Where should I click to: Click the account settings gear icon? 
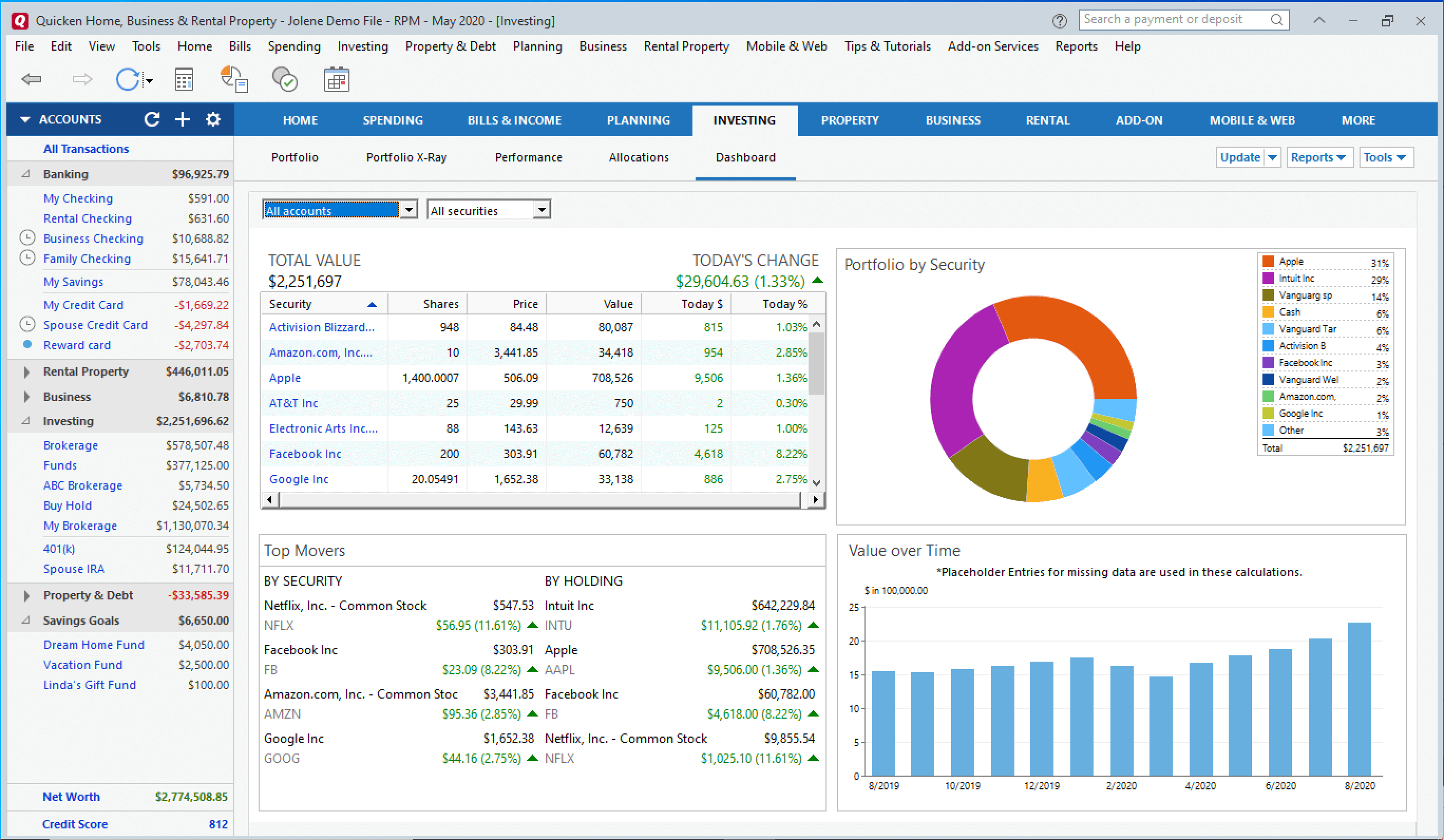(214, 119)
